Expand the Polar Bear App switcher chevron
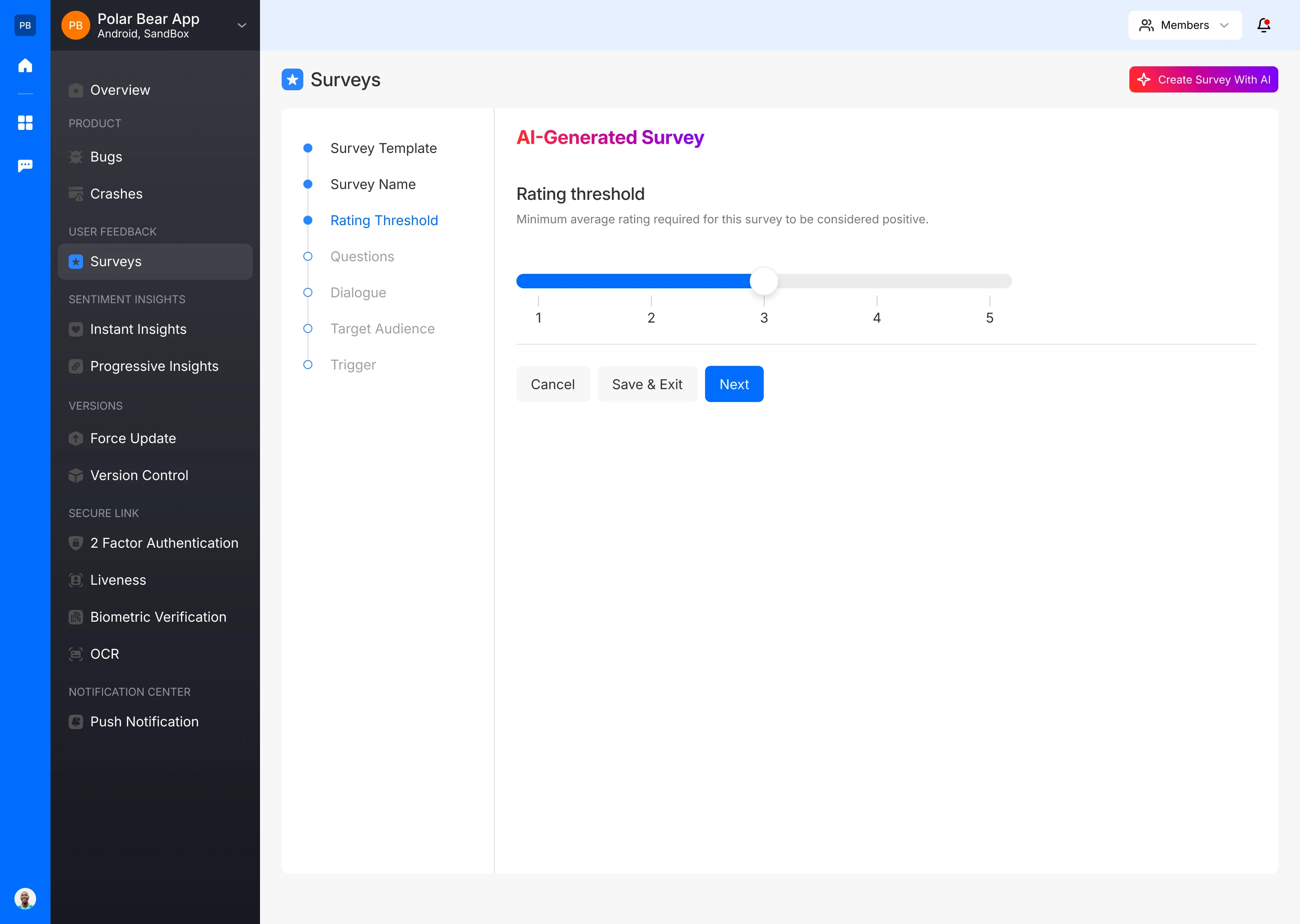This screenshot has height=924, width=1300. 242,25
